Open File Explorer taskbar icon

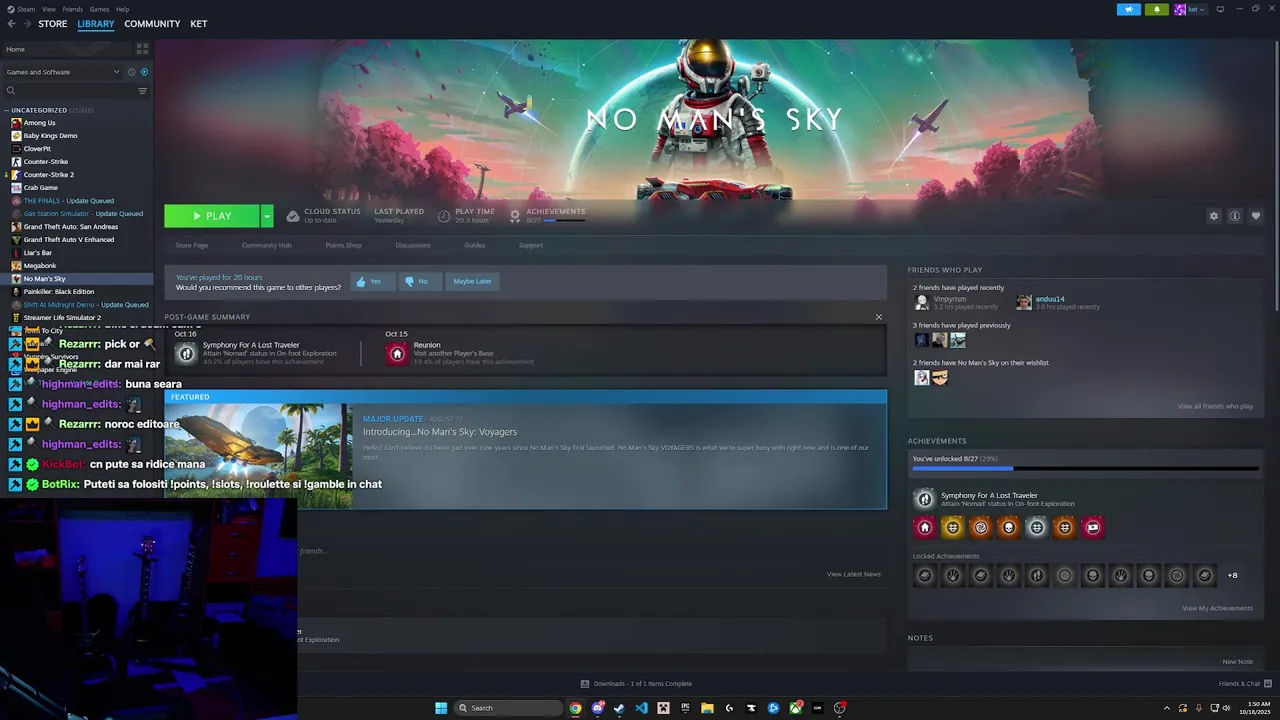point(707,708)
